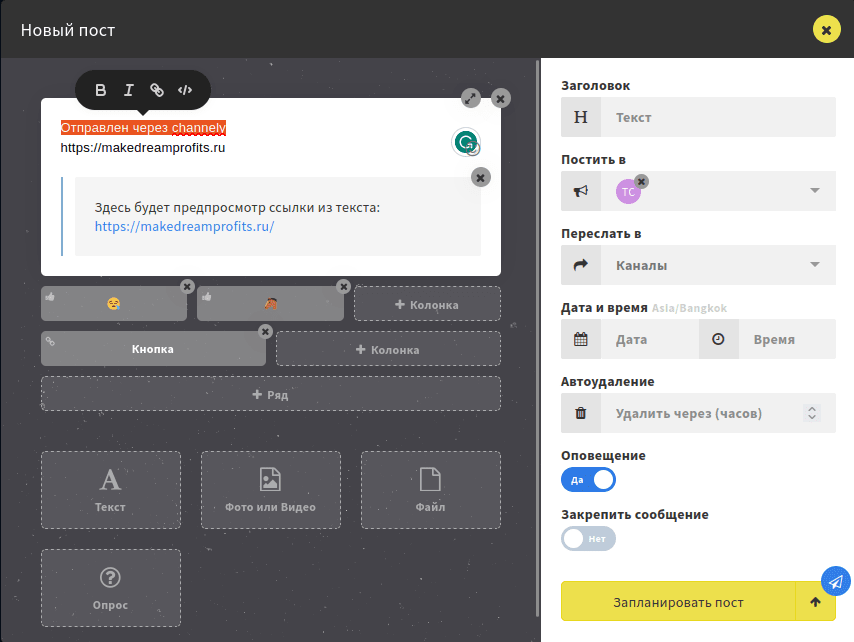The width and height of the screenshot is (854, 642).
Task: Adjust Удалить через hours stepper
Action: 812,413
